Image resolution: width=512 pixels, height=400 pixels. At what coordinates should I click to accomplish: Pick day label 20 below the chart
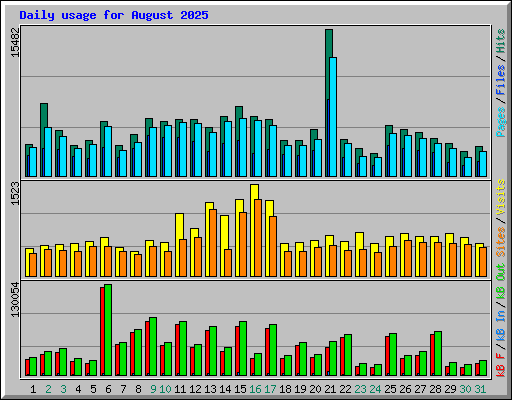pos(315,389)
